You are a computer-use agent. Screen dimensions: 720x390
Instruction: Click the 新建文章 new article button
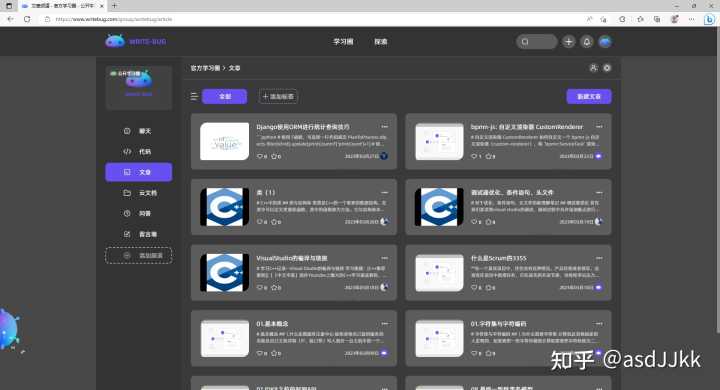pyautogui.click(x=589, y=96)
